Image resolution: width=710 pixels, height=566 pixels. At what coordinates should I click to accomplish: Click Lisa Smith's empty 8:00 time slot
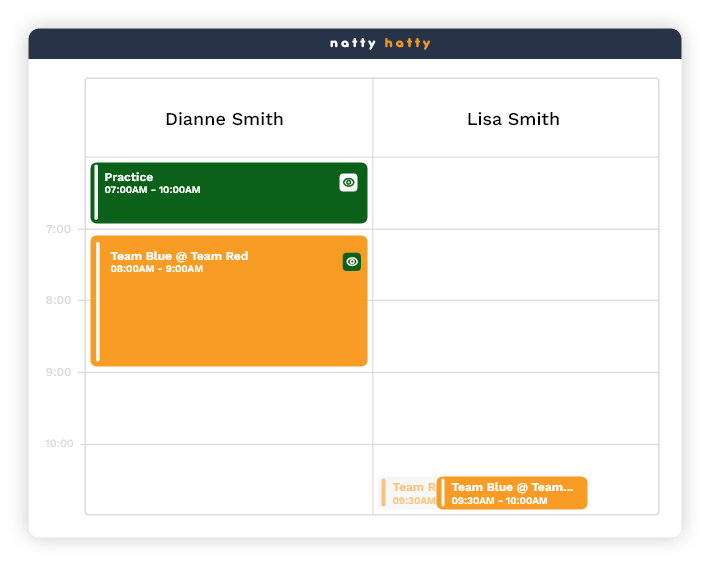(x=515, y=336)
